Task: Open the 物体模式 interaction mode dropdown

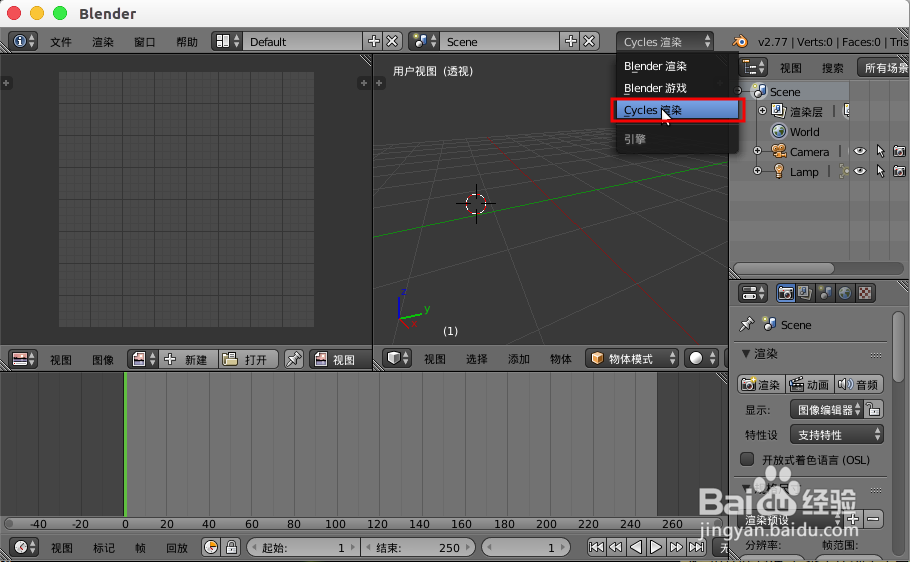Action: coord(632,358)
